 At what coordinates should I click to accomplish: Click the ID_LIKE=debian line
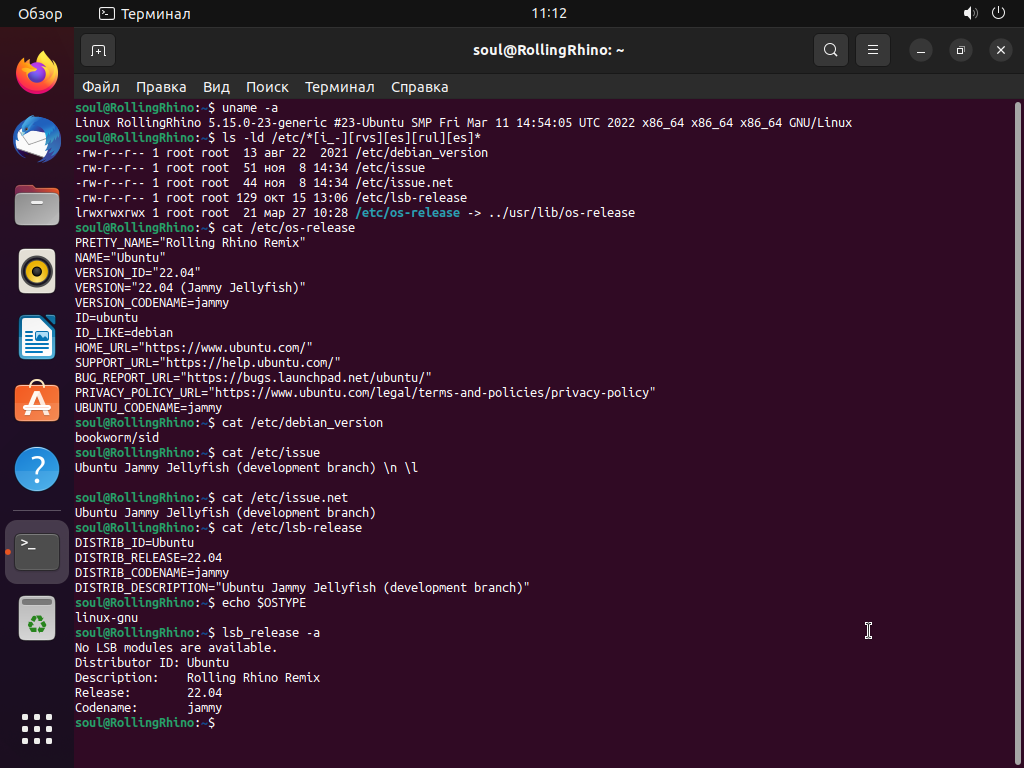pyautogui.click(x=124, y=332)
